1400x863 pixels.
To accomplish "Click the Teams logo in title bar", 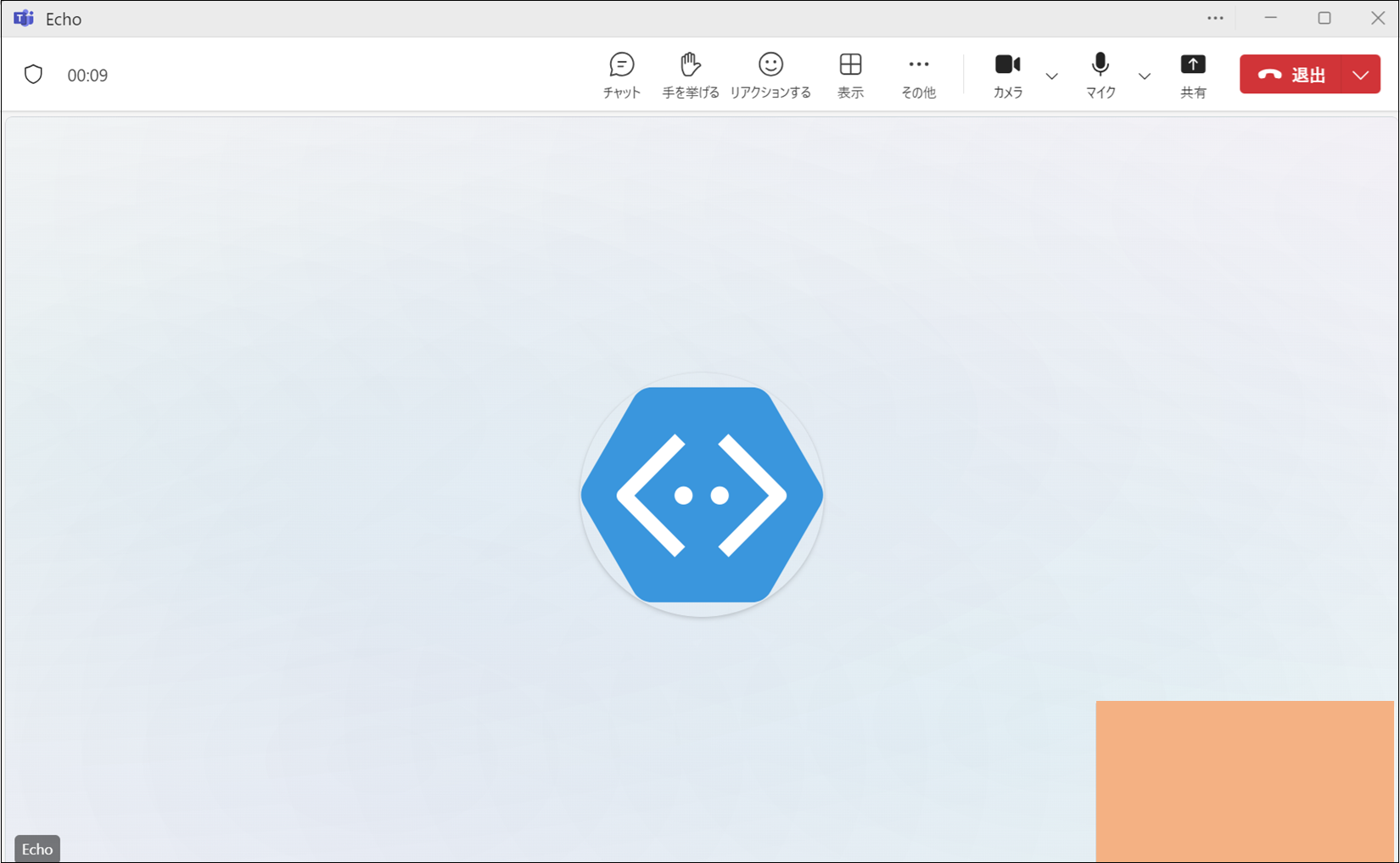I will 24,19.
